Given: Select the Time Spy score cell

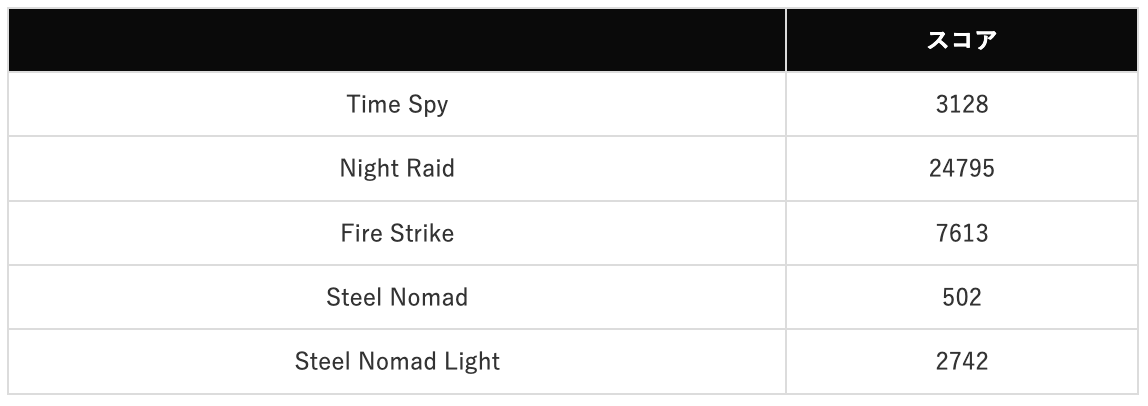Looking at the screenshot, I should (x=961, y=104).
